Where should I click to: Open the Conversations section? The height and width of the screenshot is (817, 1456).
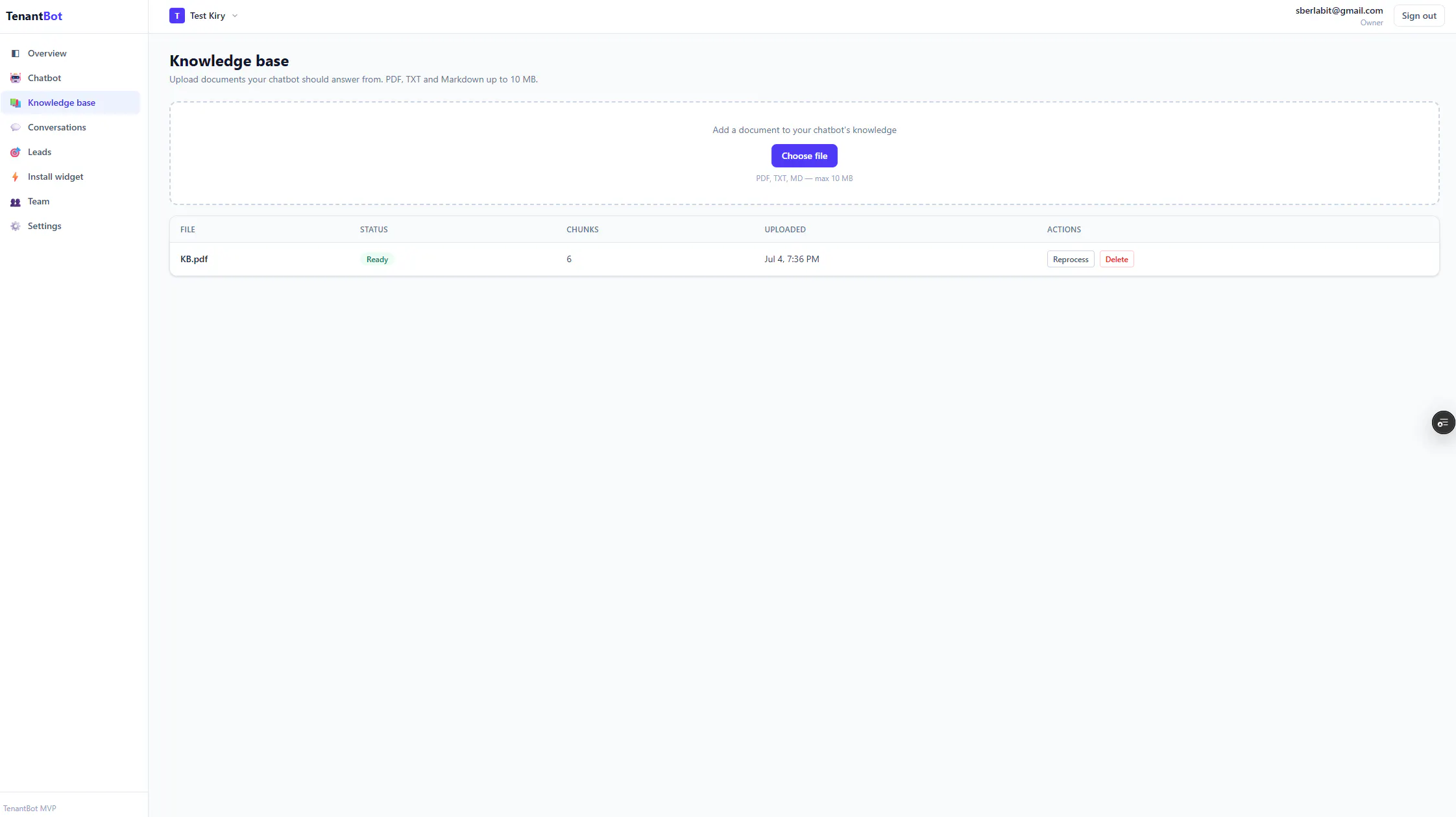tap(70, 127)
